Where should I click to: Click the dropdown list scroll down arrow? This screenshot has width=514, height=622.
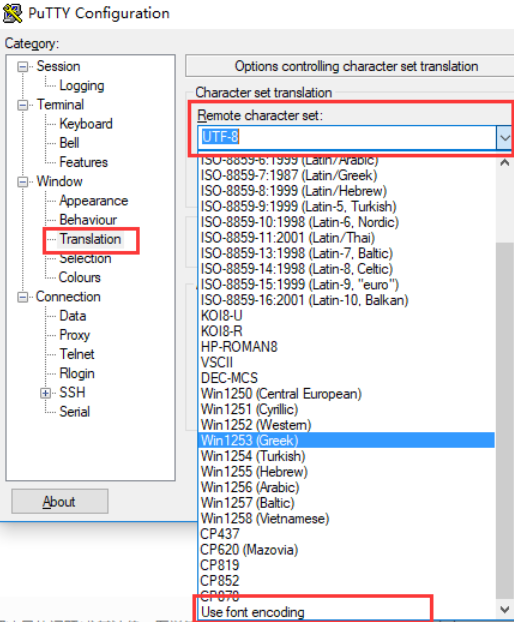click(504, 609)
